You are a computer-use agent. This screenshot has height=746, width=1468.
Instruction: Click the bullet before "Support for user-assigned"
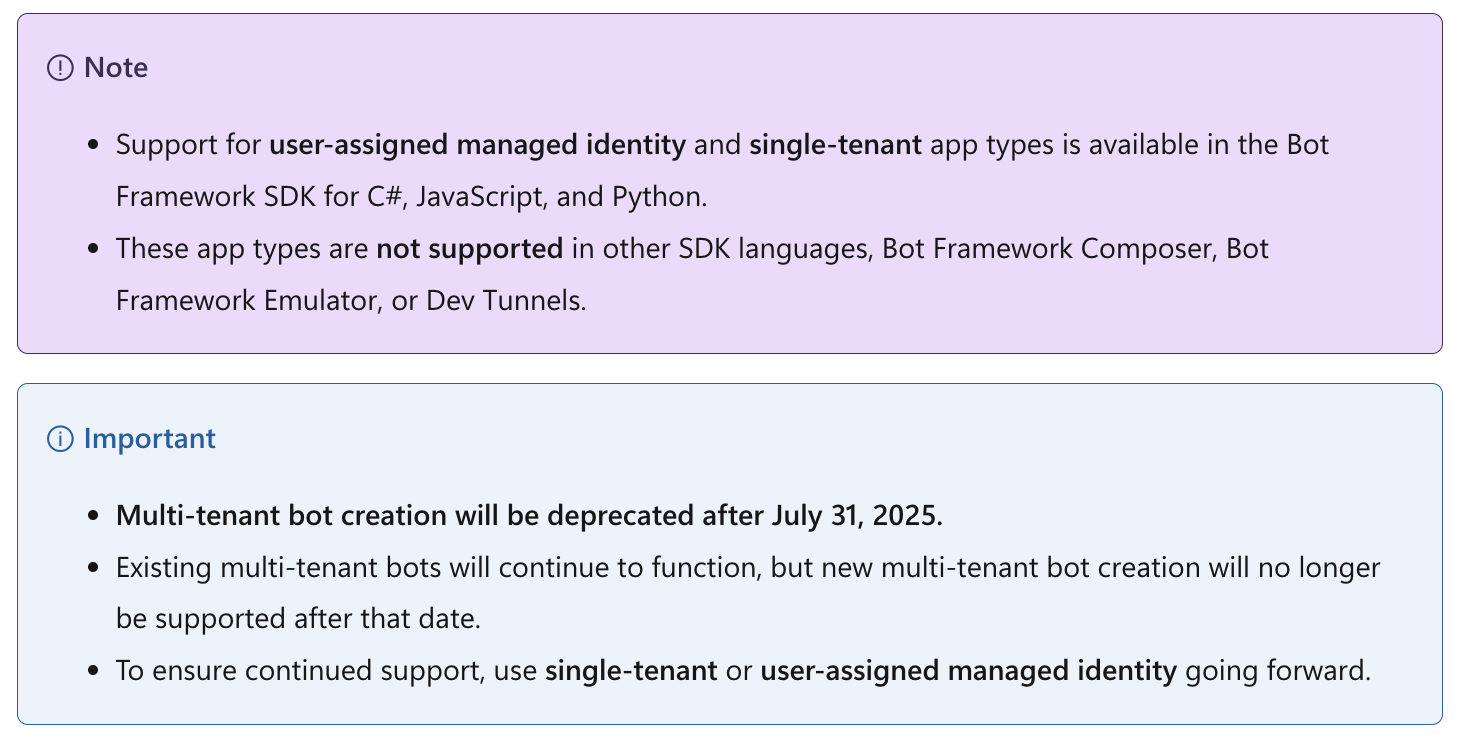pyautogui.click(x=93, y=146)
